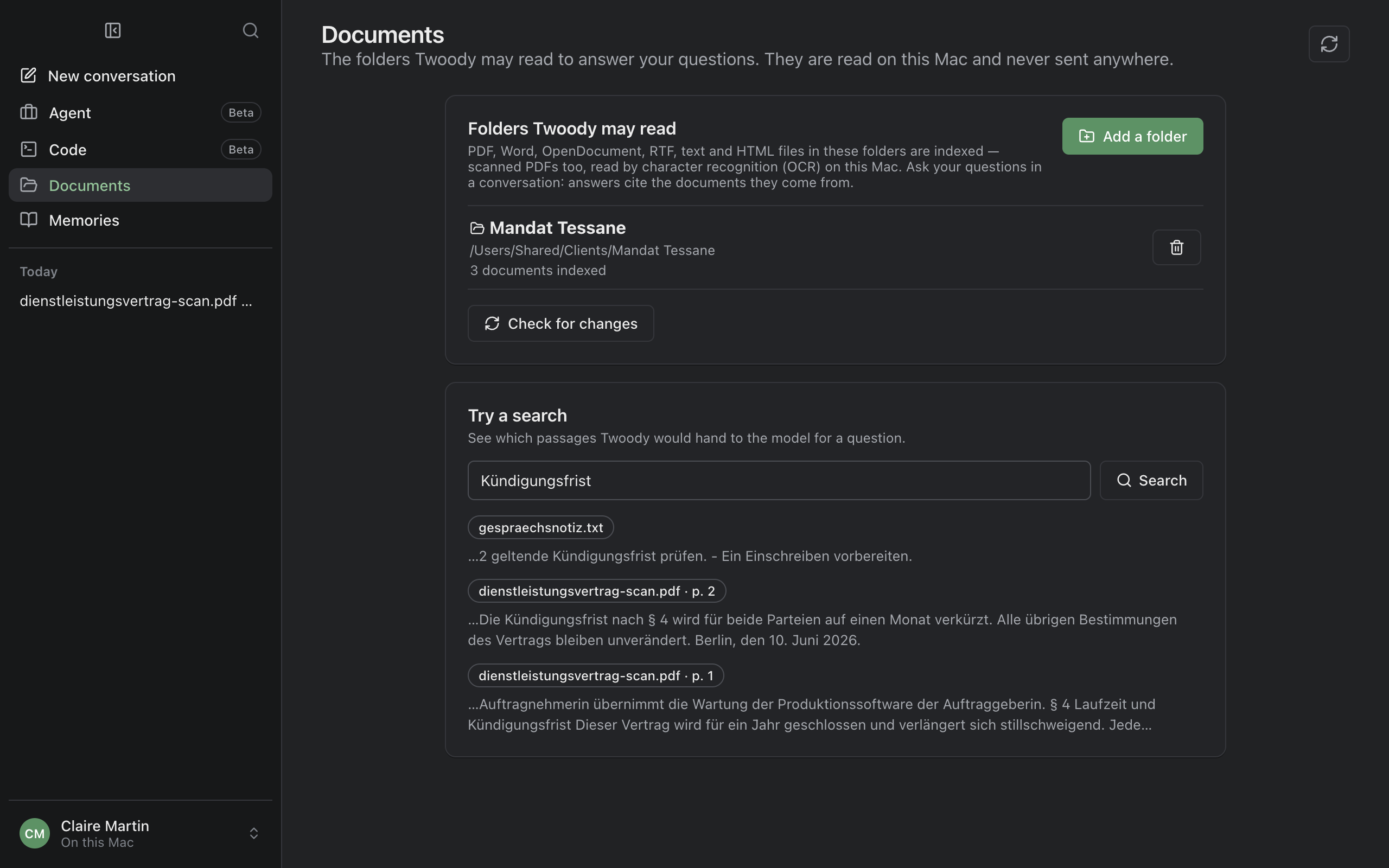Open the Code section
This screenshot has height=868, width=1389.
(x=141, y=149)
